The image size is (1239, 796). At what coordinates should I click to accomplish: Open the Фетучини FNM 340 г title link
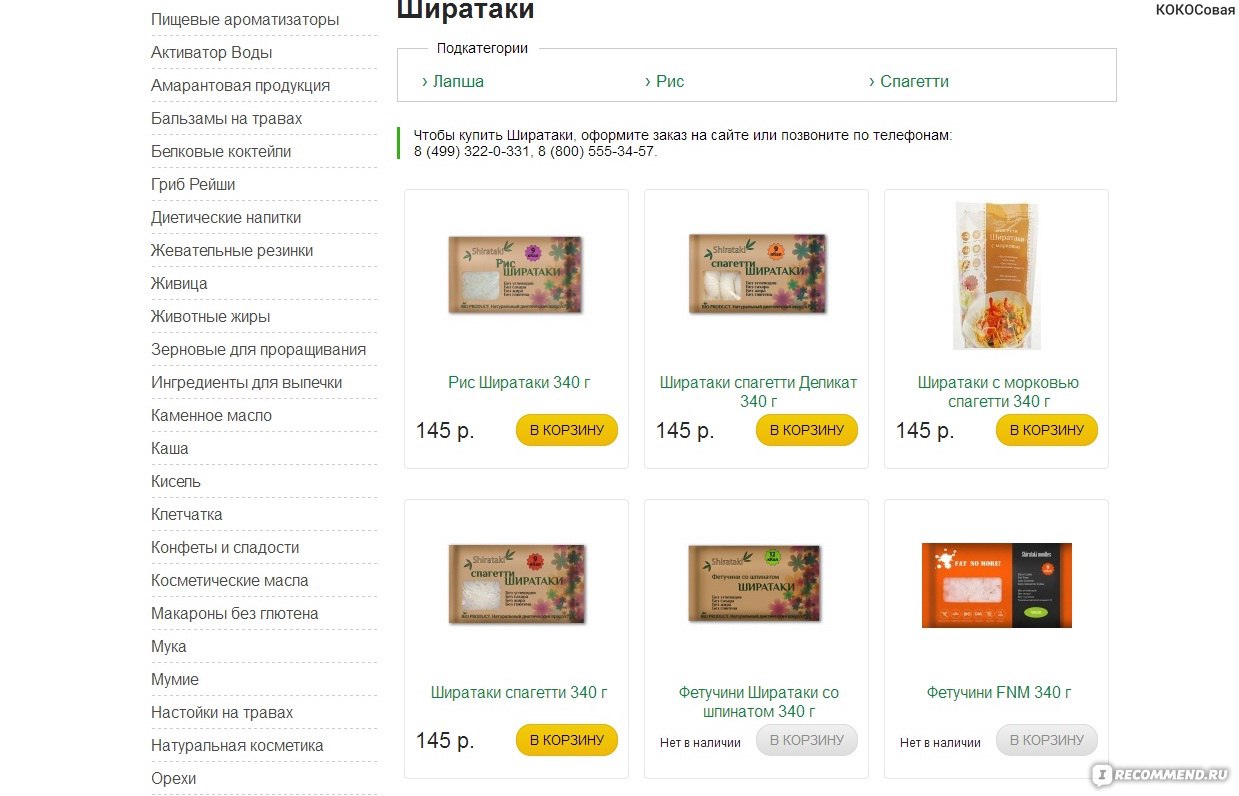coord(999,692)
